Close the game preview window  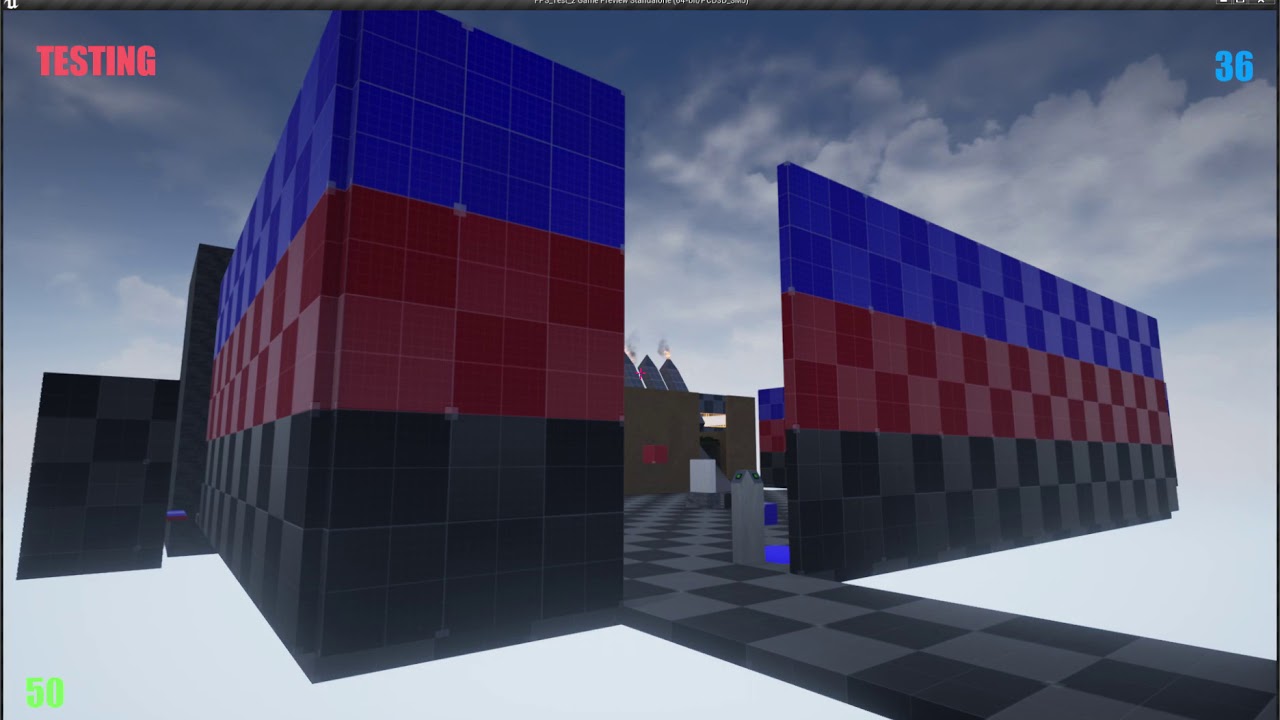tap(1260, 3)
